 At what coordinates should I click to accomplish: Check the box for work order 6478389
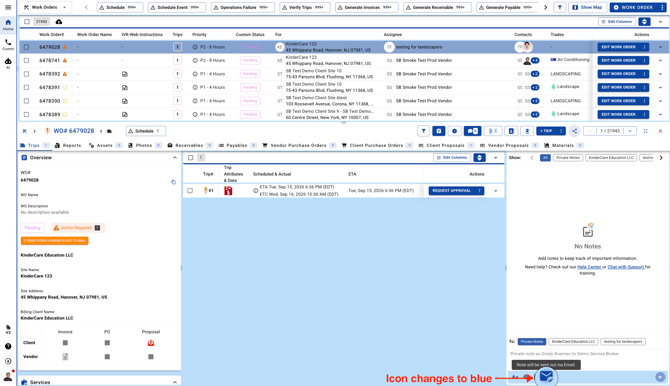(x=26, y=115)
